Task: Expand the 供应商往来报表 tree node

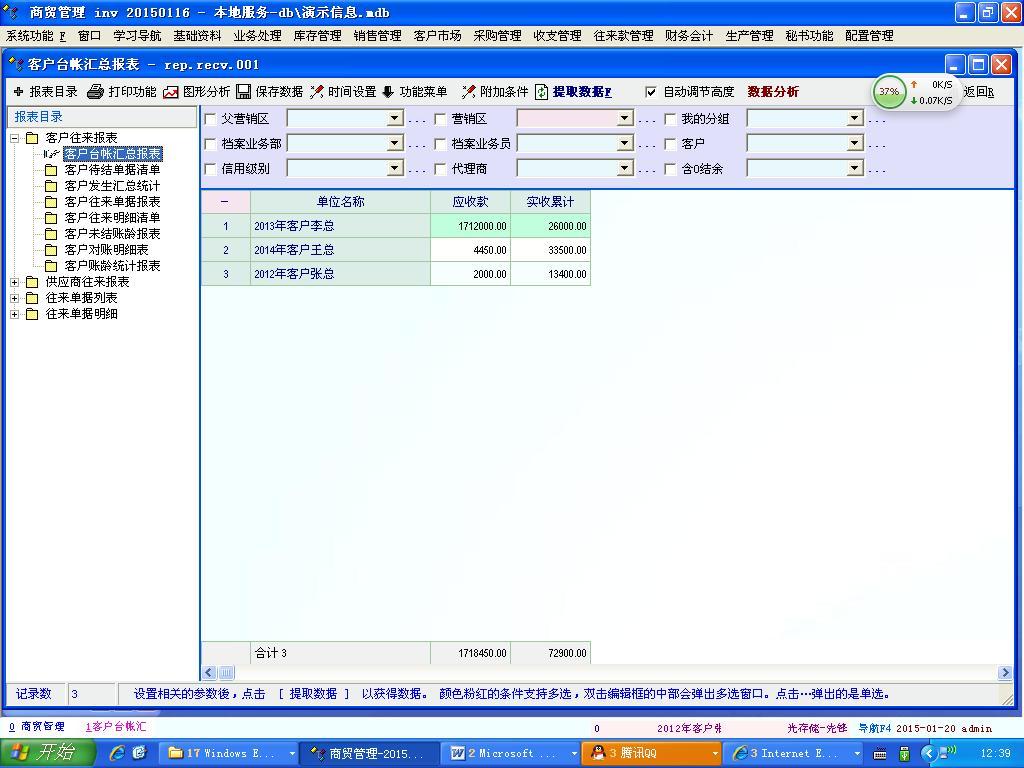Action: [15, 282]
